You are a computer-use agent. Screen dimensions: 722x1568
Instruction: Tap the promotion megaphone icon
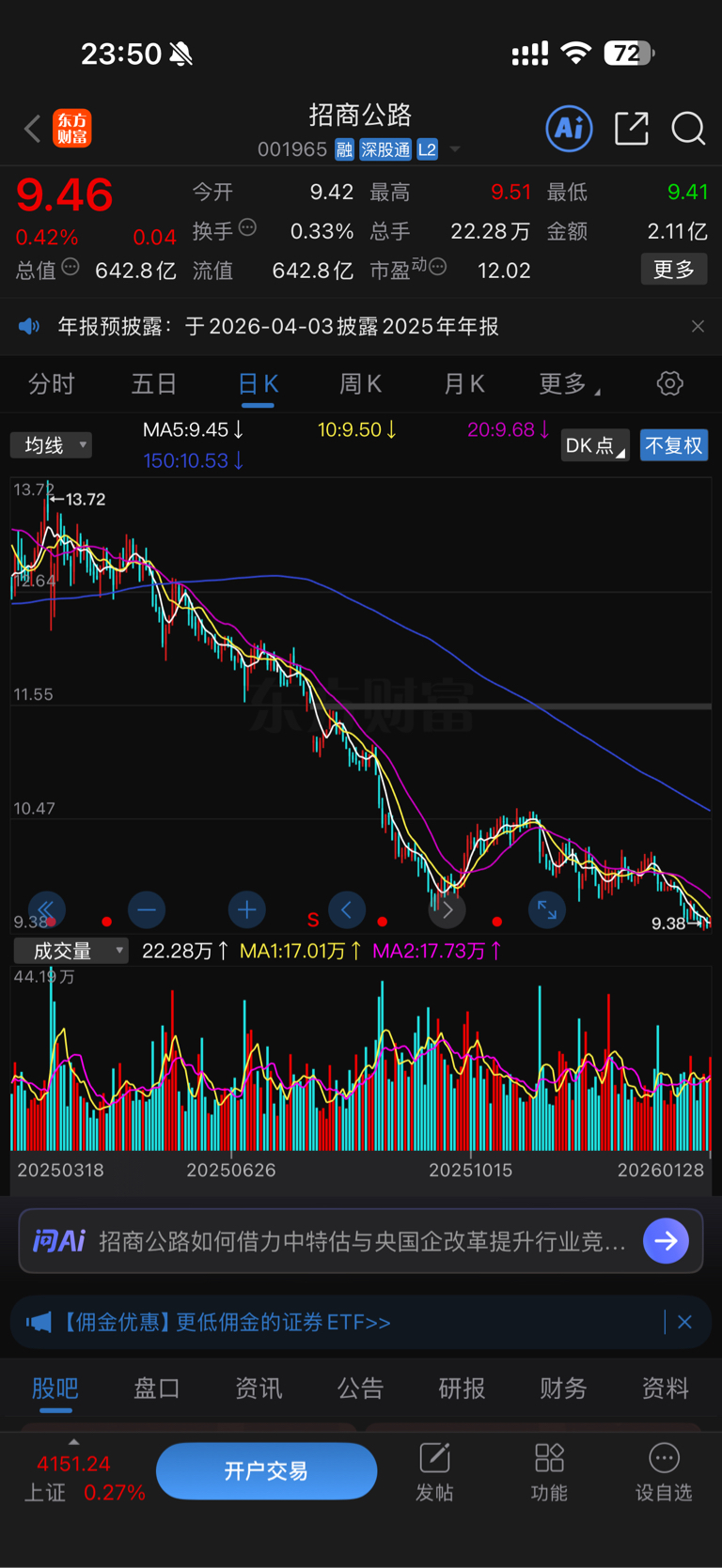39,1322
